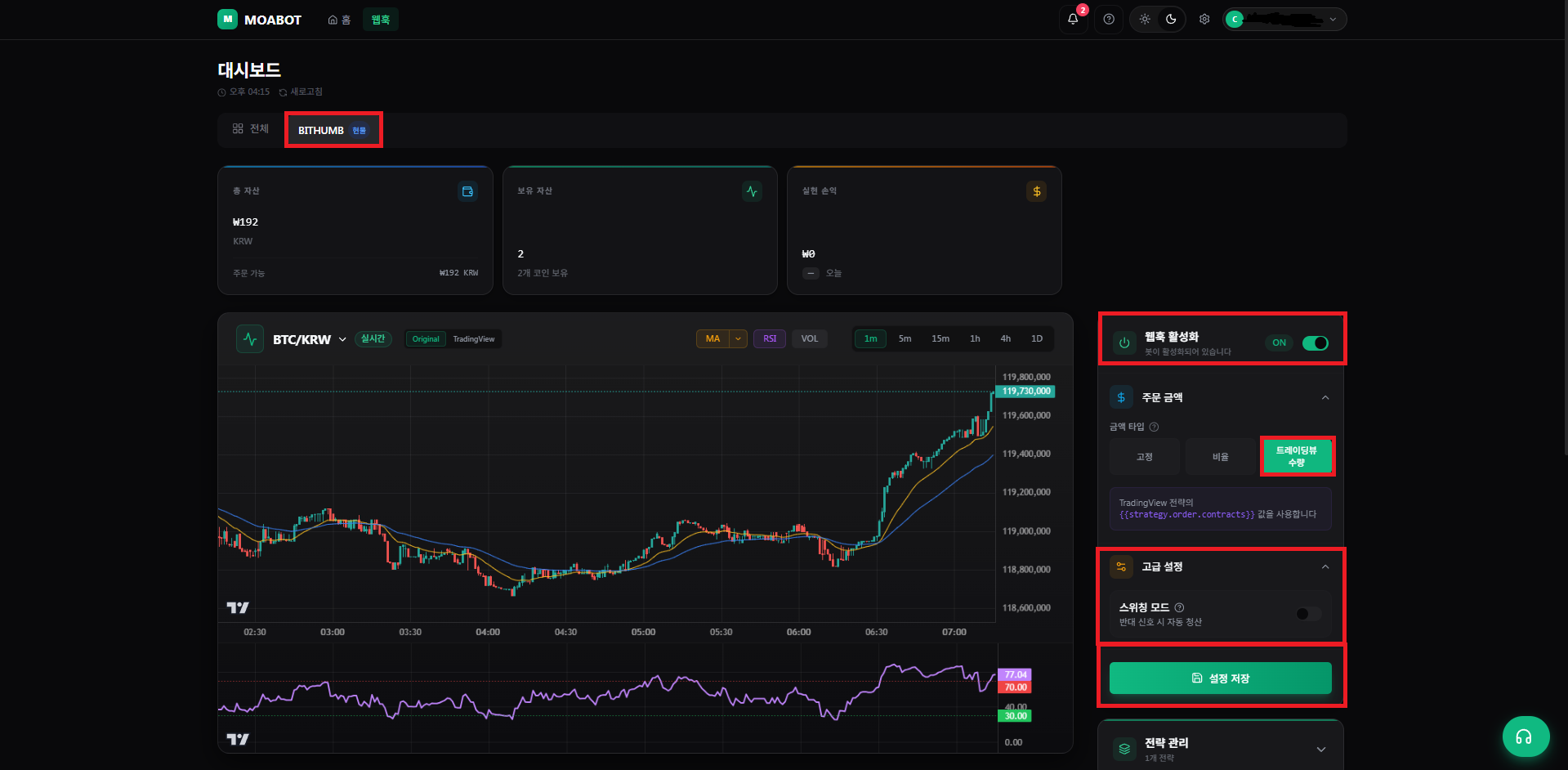
Task: Select the dark mode moon icon
Action: 1171,20
